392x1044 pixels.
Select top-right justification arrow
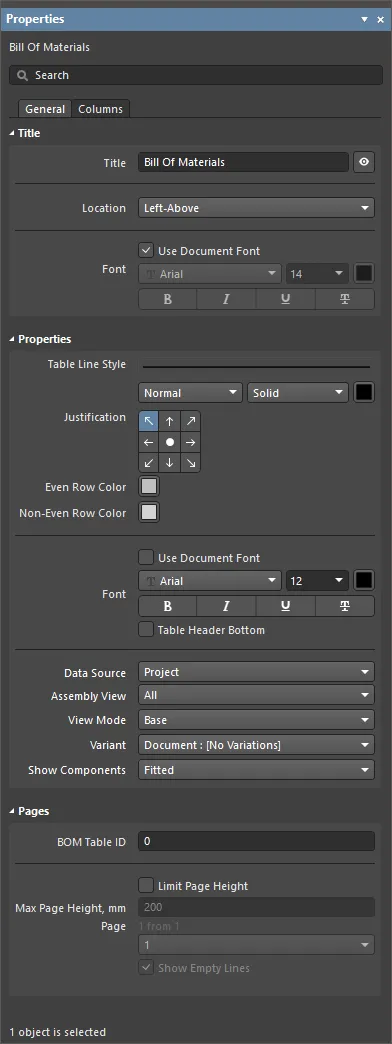(190, 421)
